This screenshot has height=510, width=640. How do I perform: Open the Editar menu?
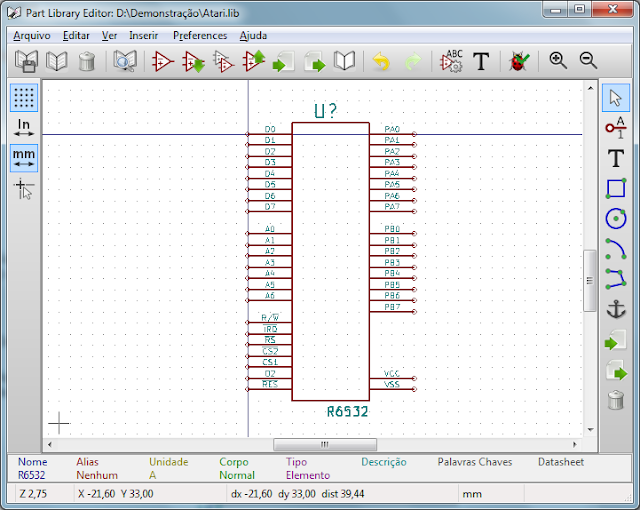[76, 35]
